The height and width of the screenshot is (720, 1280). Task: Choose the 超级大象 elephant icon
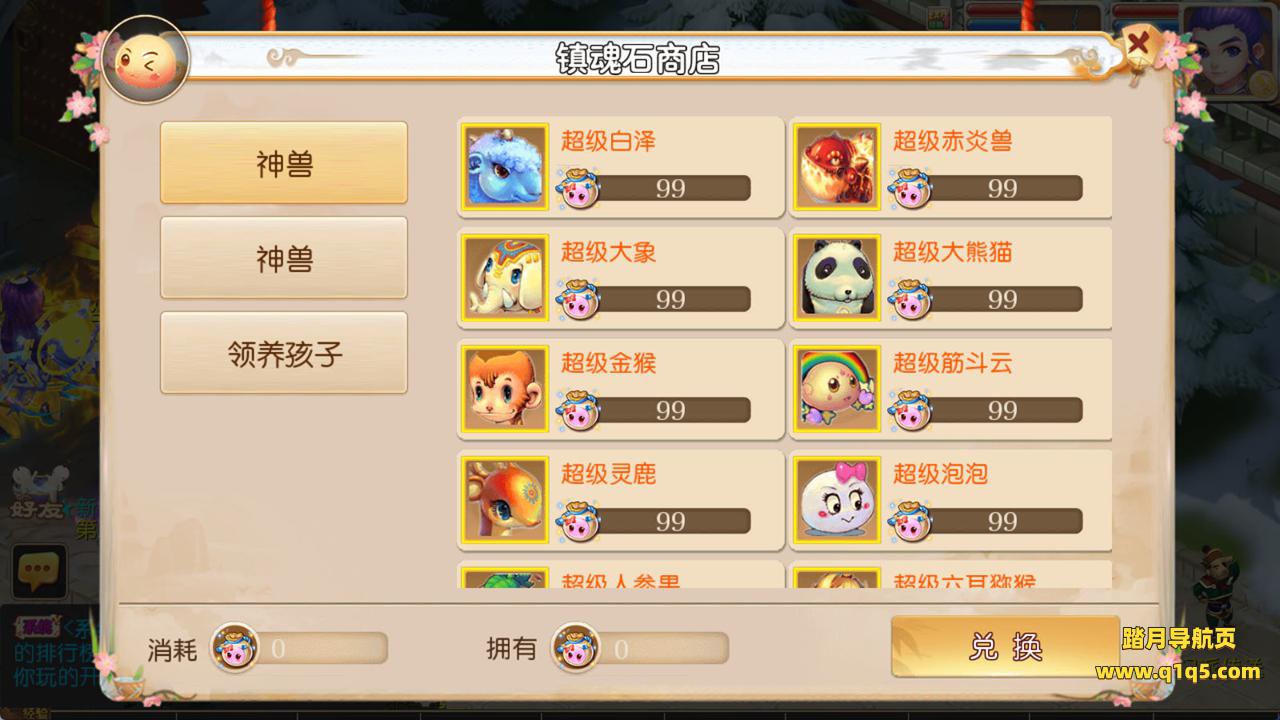click(x=504, y=278)
